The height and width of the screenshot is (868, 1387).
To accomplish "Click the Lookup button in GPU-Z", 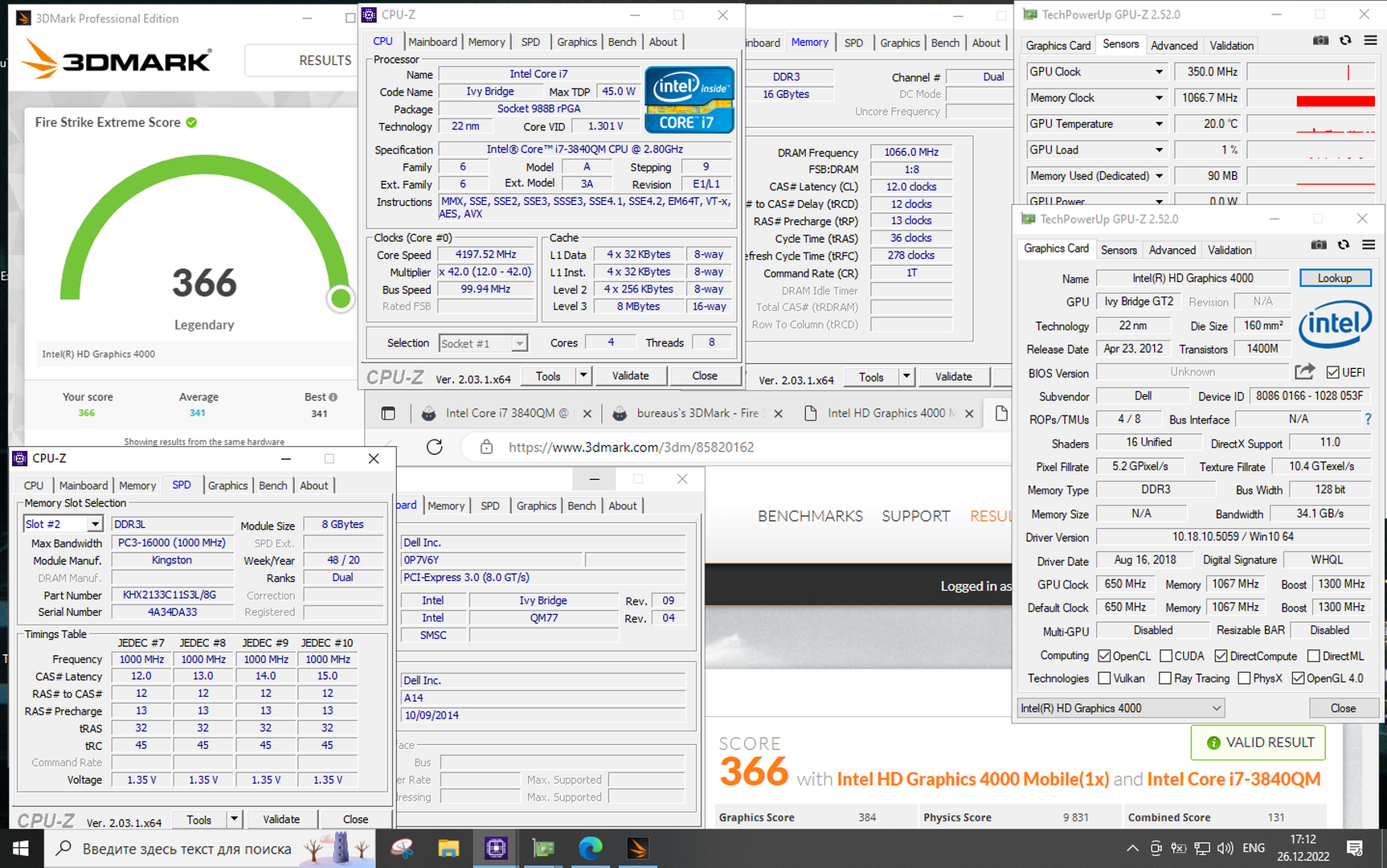I will pos(1335,278).
